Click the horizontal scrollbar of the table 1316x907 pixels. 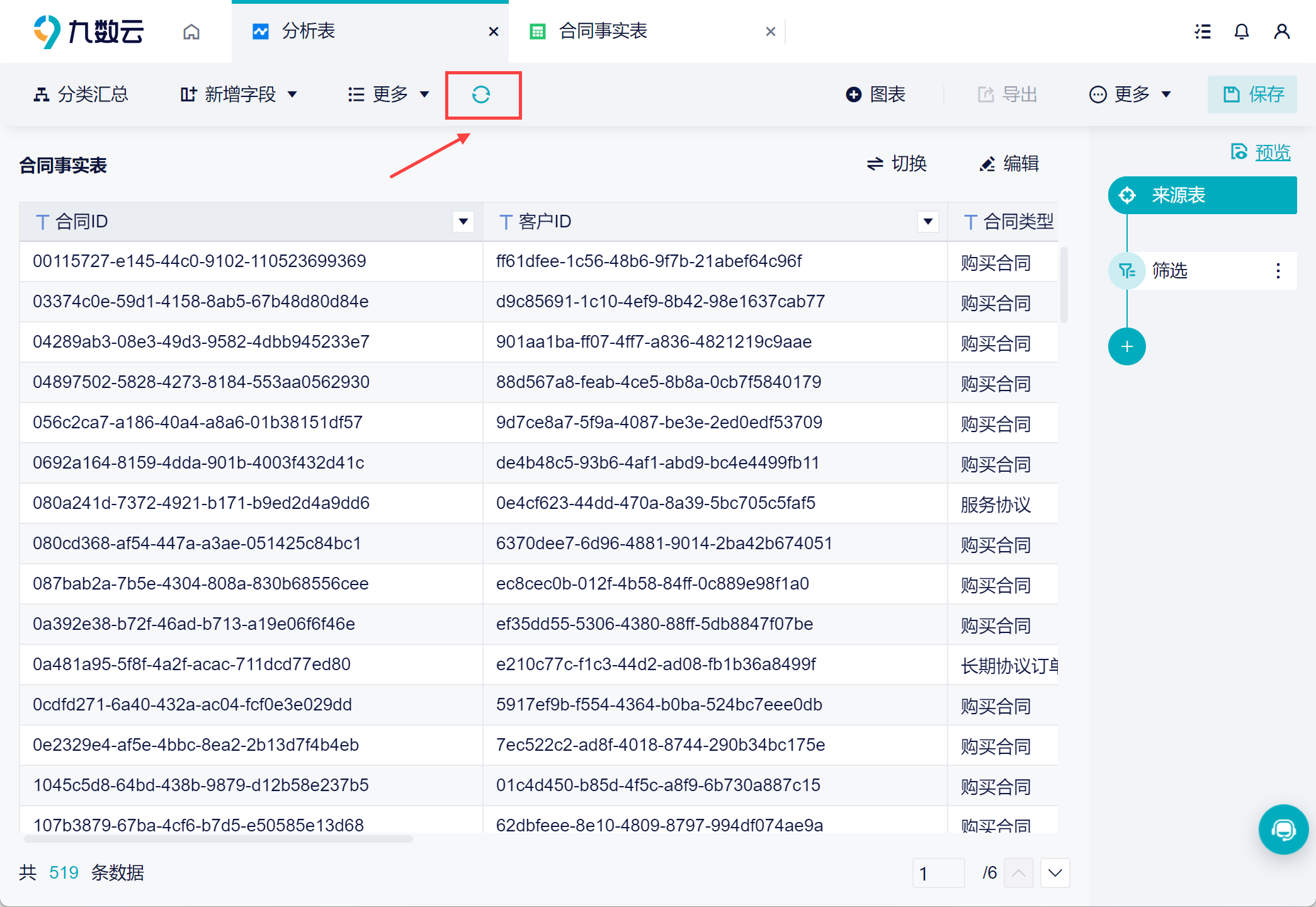coord(218,839)
